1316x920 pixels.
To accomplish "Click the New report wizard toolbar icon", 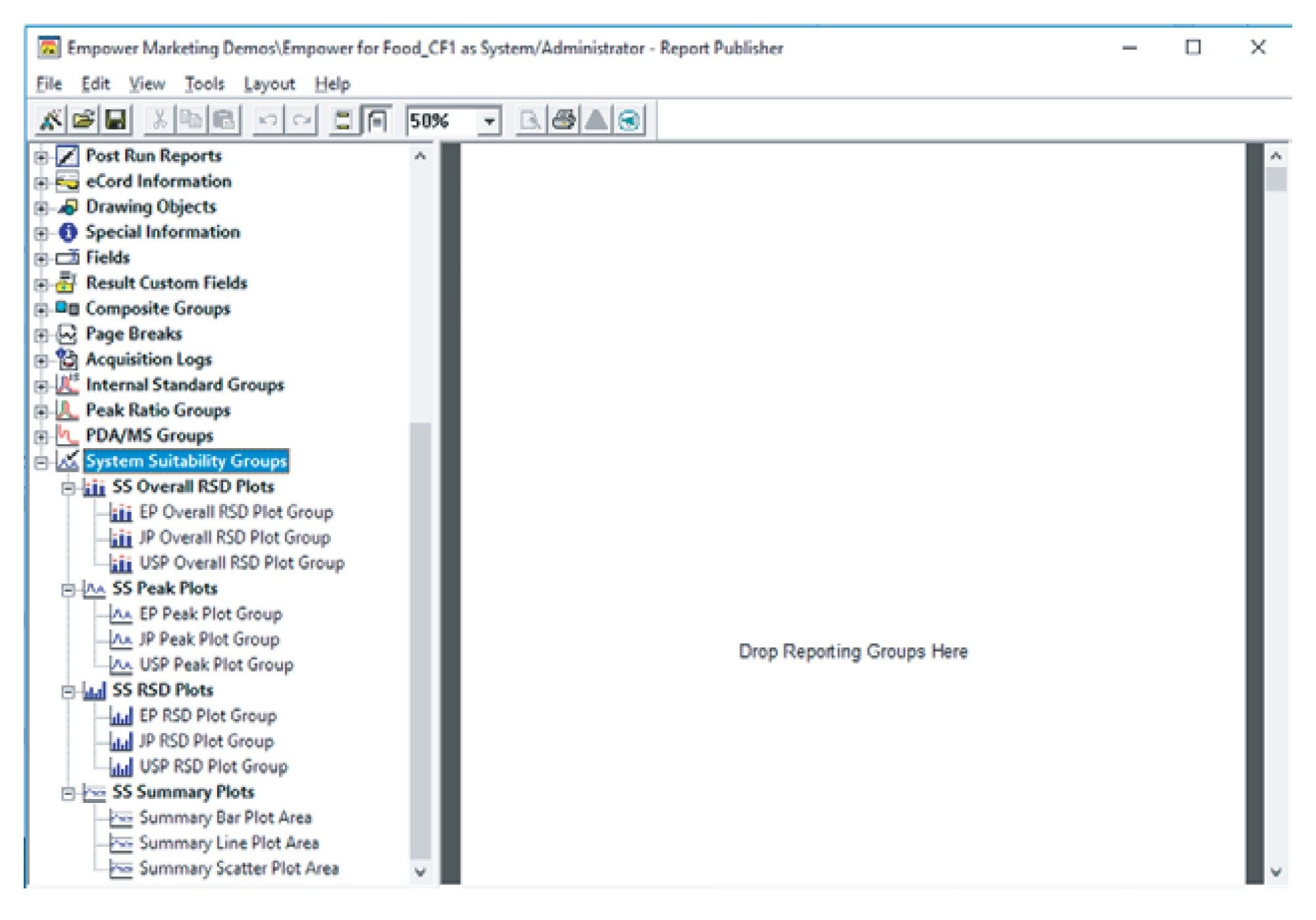I will [x=51, y=120].
